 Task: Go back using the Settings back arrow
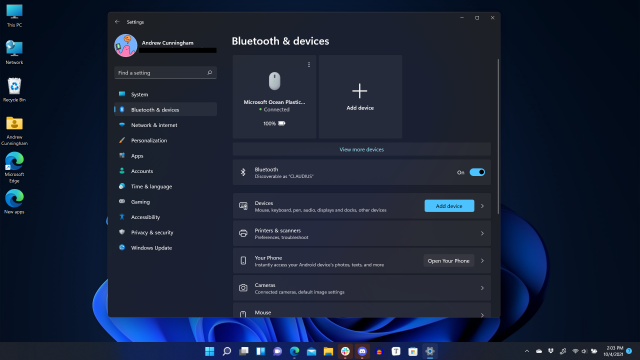coord(117,22)
